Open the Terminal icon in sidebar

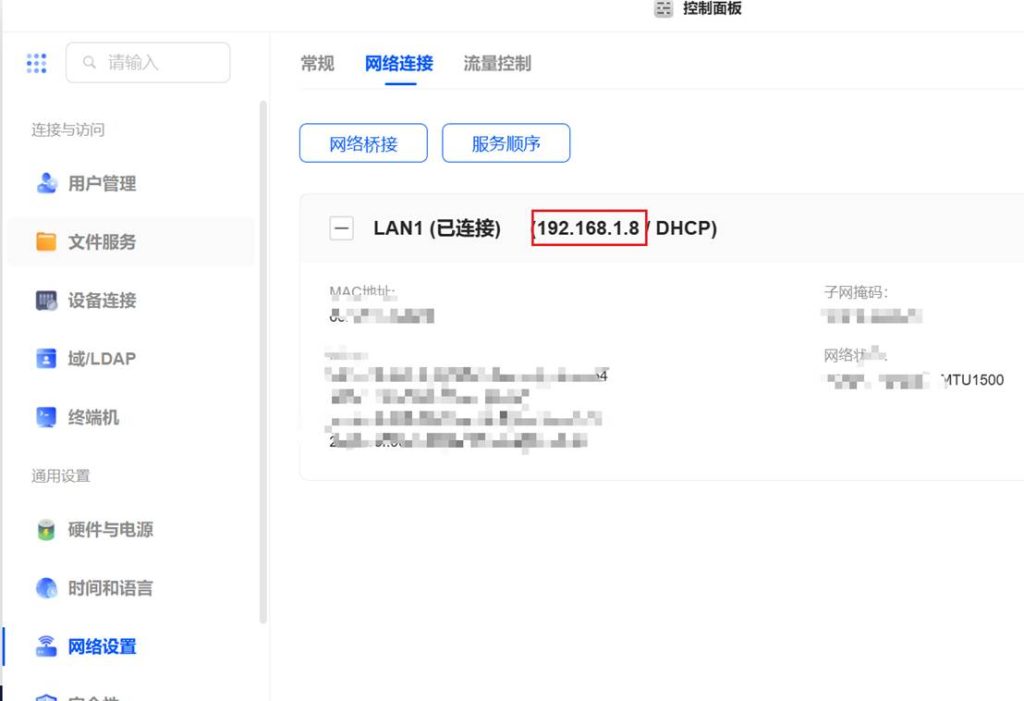coord(46,417)
